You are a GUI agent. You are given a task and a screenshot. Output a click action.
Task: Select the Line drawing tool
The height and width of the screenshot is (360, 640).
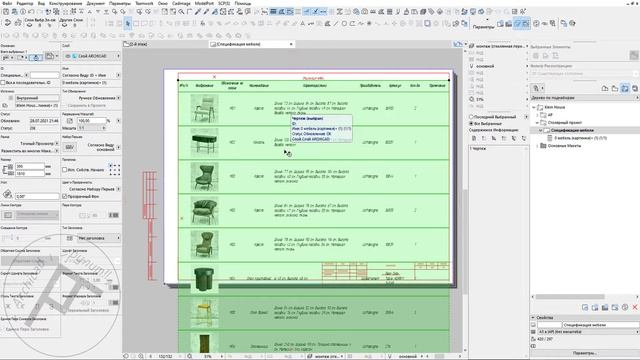pos(336,24)
